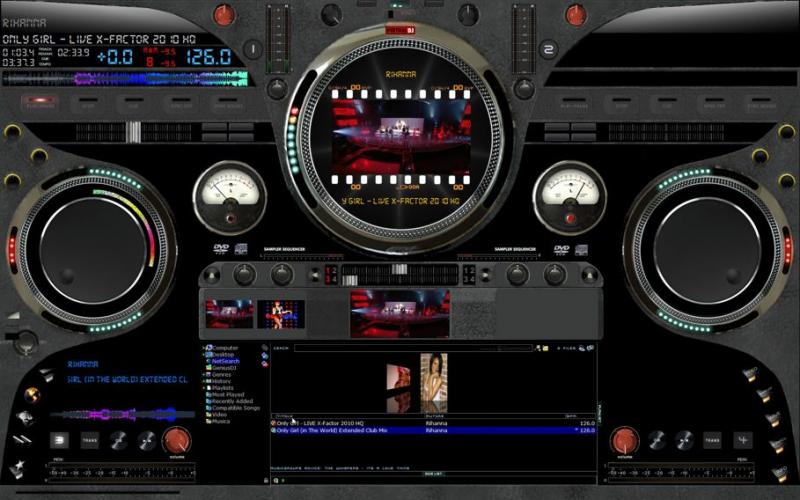Click the first vinyl disc icon on the left deck
800x500 pixels.
[119, 440]
